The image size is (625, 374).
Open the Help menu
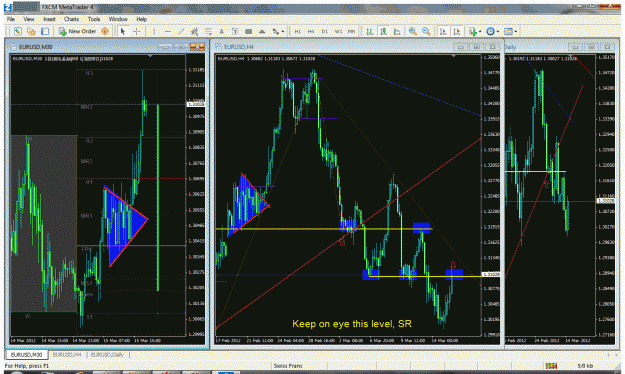(x=142, y=19)
